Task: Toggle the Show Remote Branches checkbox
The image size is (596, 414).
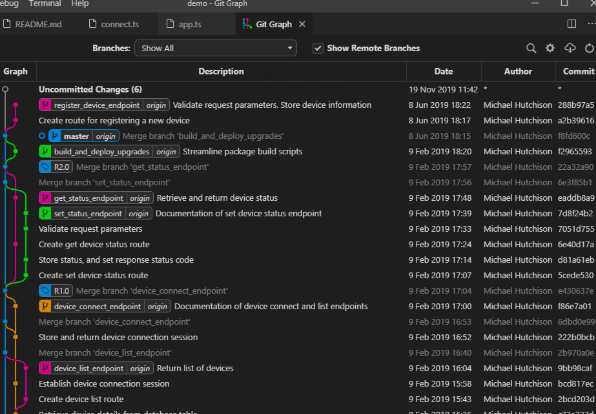Action: (318, 49)
